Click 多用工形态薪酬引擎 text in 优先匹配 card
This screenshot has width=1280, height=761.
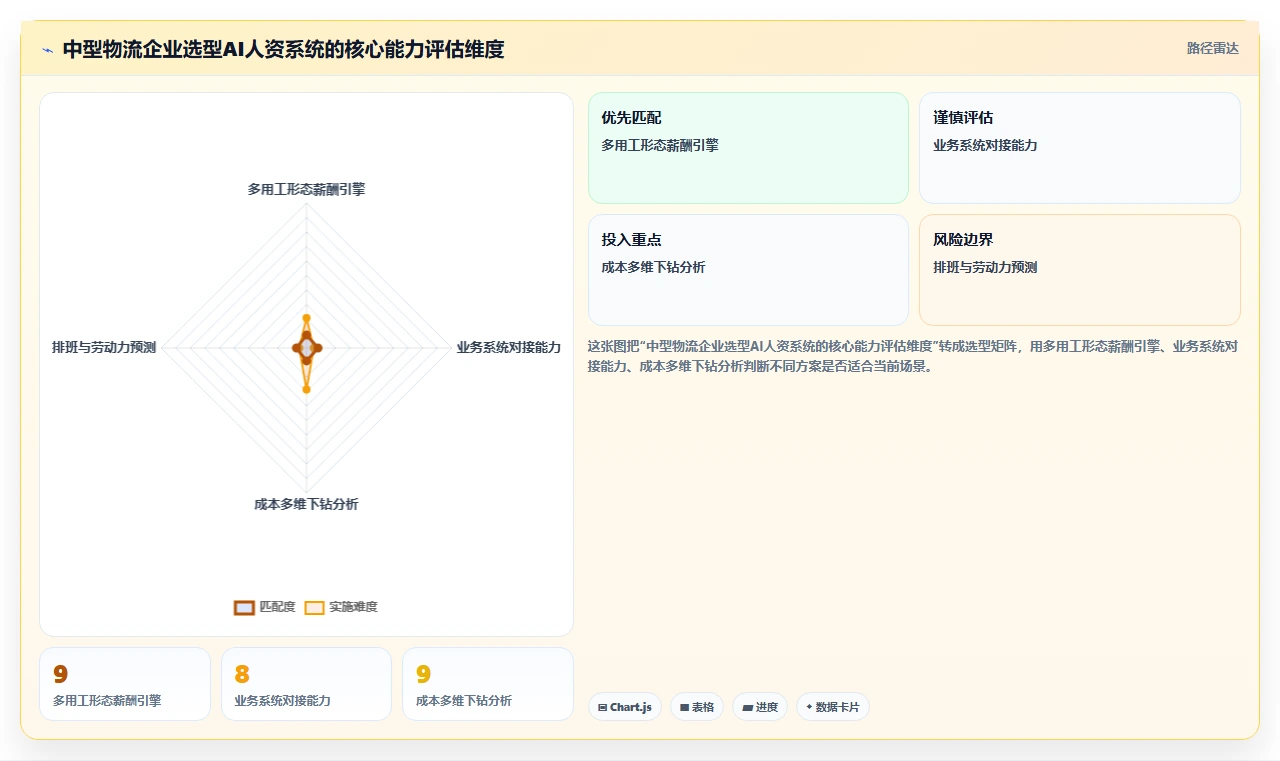click(660, 145)
